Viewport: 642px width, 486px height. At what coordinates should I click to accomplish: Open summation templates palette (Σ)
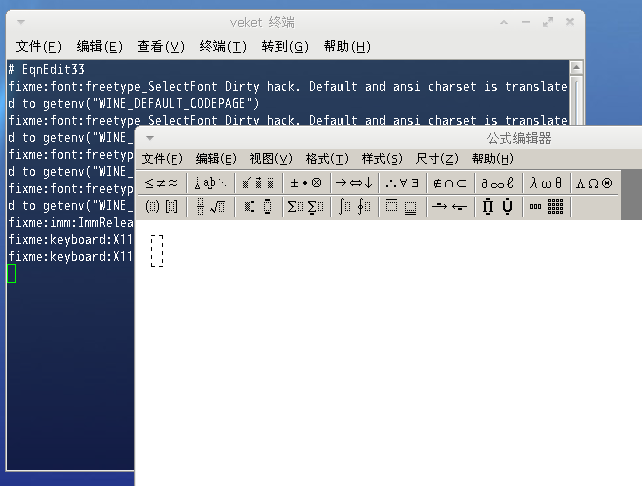point(306,207)
